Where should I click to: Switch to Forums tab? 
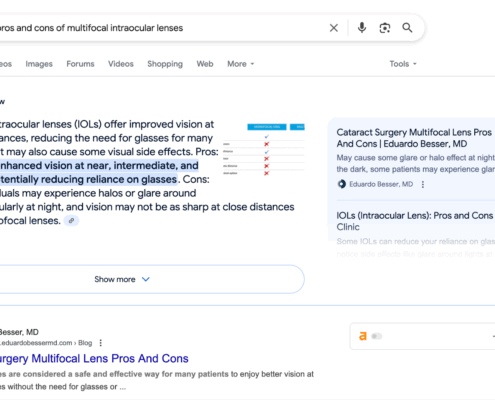click(x=80, y=64)
